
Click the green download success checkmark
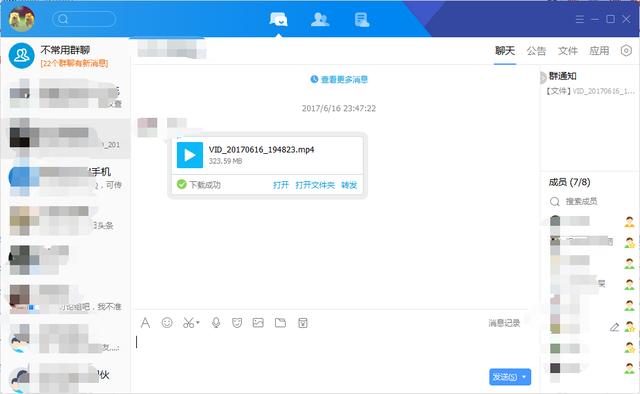click(x=182, y=185)
